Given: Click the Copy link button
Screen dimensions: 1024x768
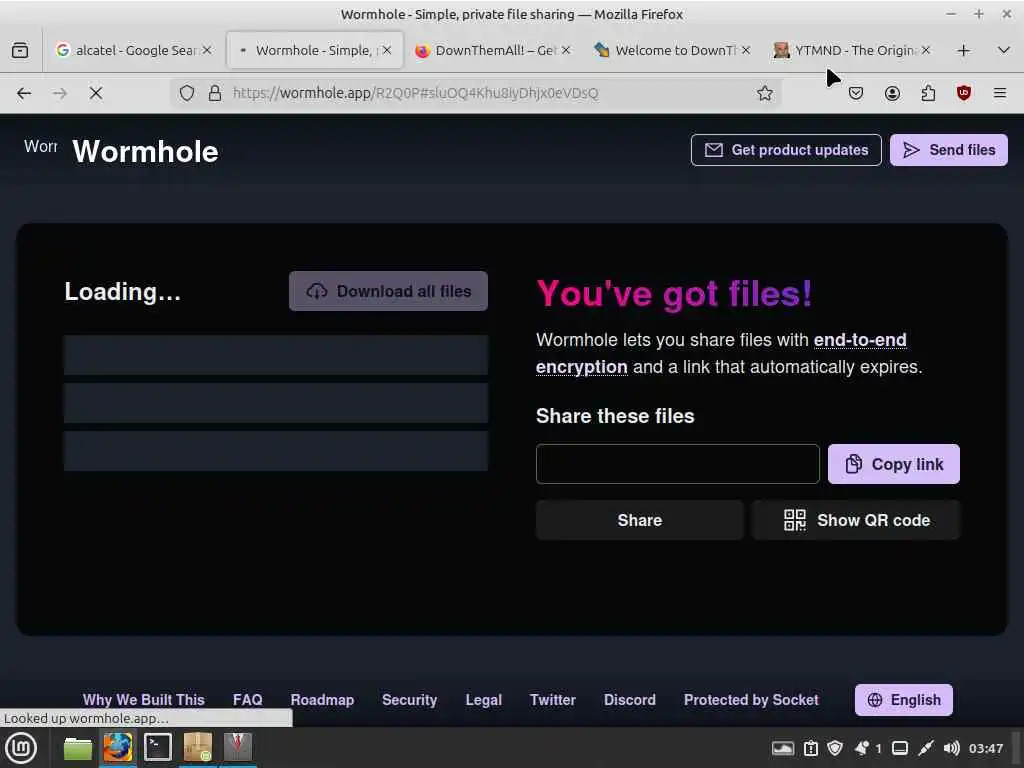Looking at the screenshot, I should [893, 464].
